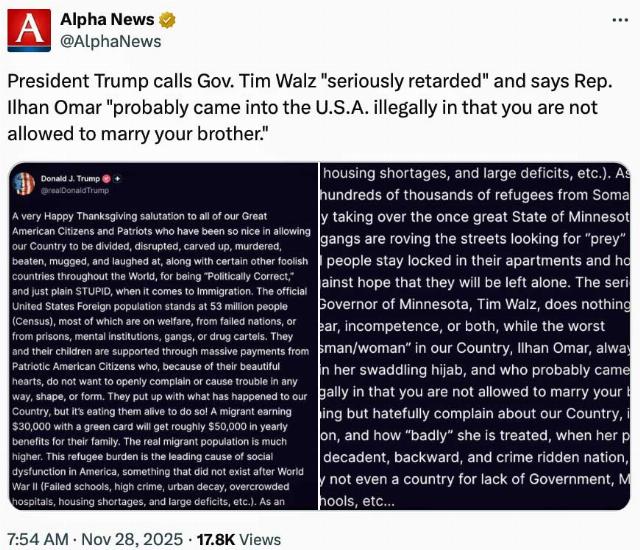Open the Alpha News display name link
640x550 pixels.
[107, 20]
